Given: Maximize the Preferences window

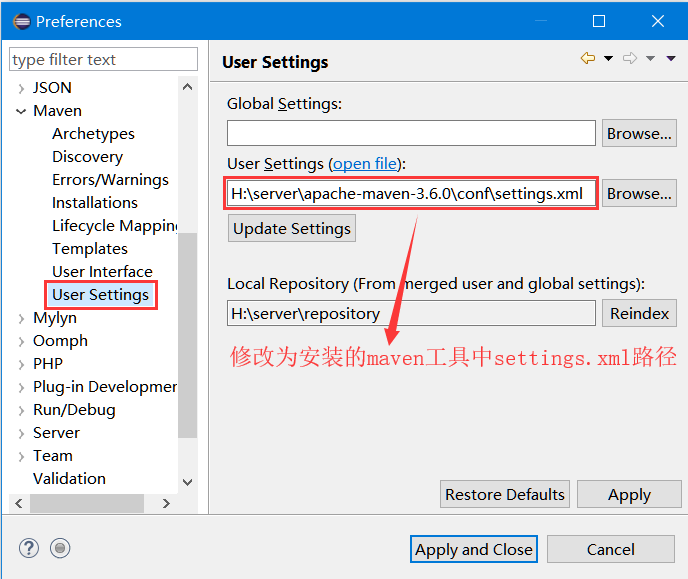Looking at the screenshot, I should (599, 21).
